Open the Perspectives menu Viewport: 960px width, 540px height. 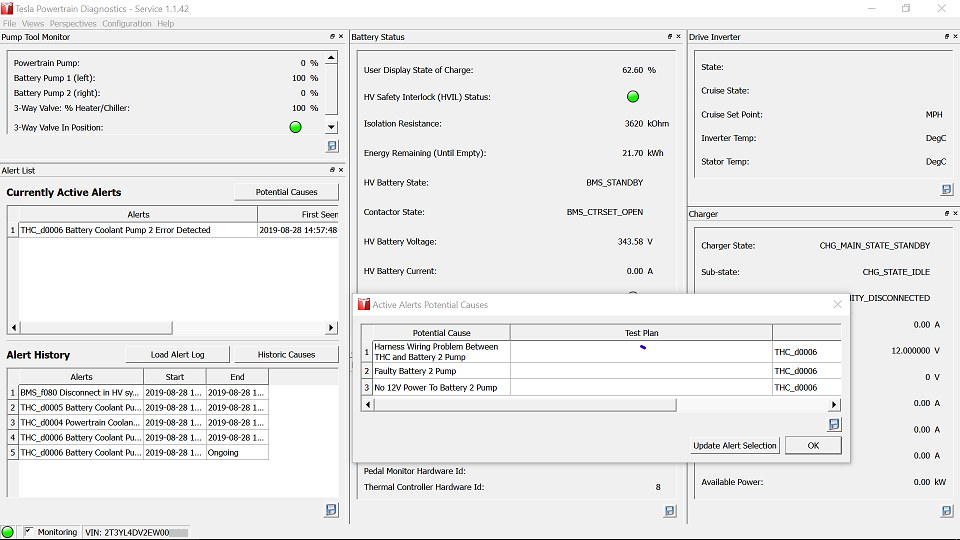73,23
